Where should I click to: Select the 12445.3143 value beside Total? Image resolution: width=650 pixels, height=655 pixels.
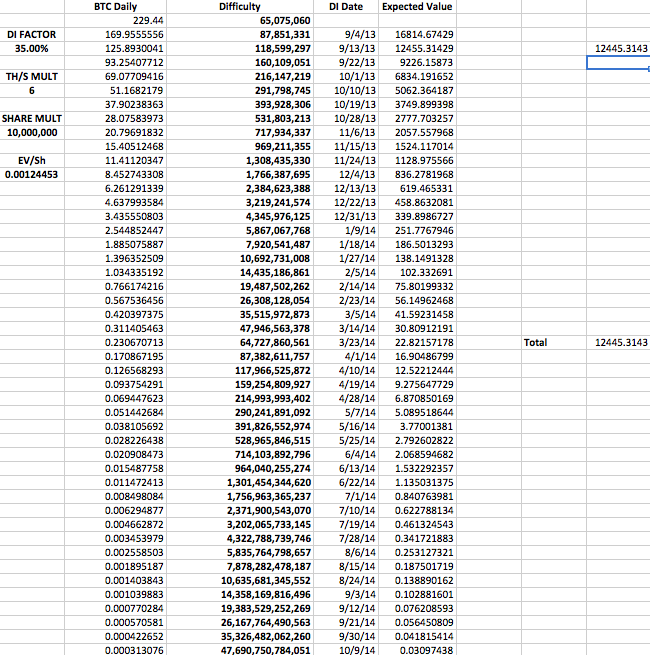(618, 343)
